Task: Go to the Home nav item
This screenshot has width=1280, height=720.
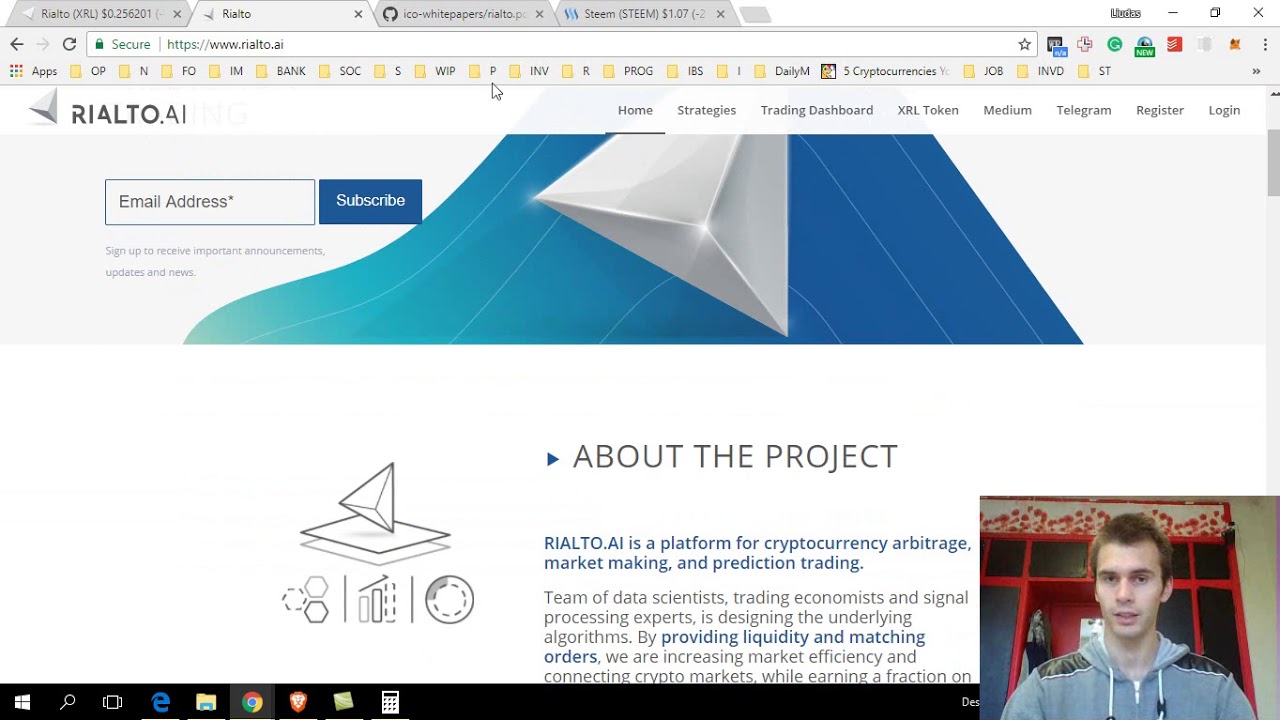Action: [x=635, y=110]
